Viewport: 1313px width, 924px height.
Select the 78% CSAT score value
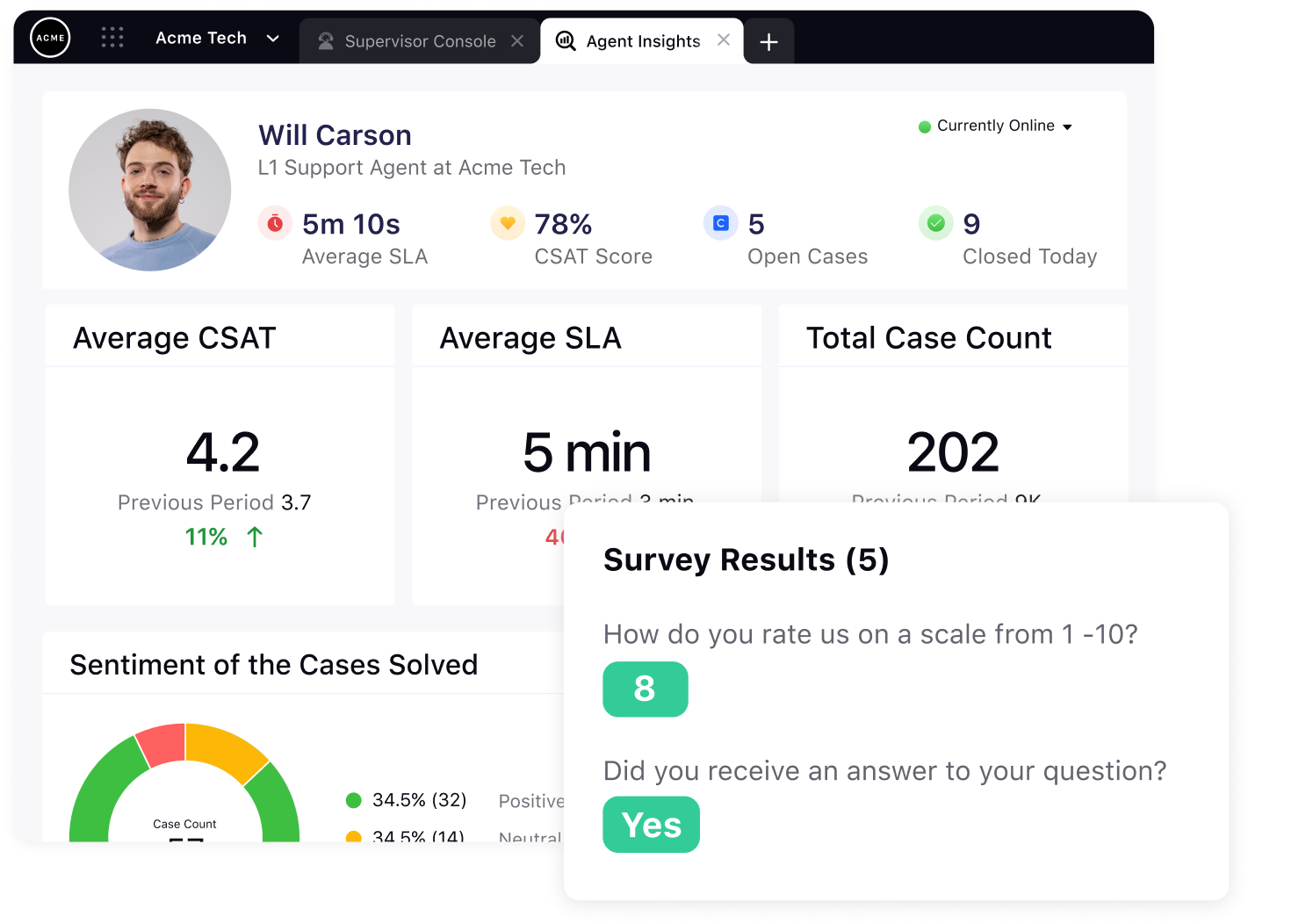(564, 225)
